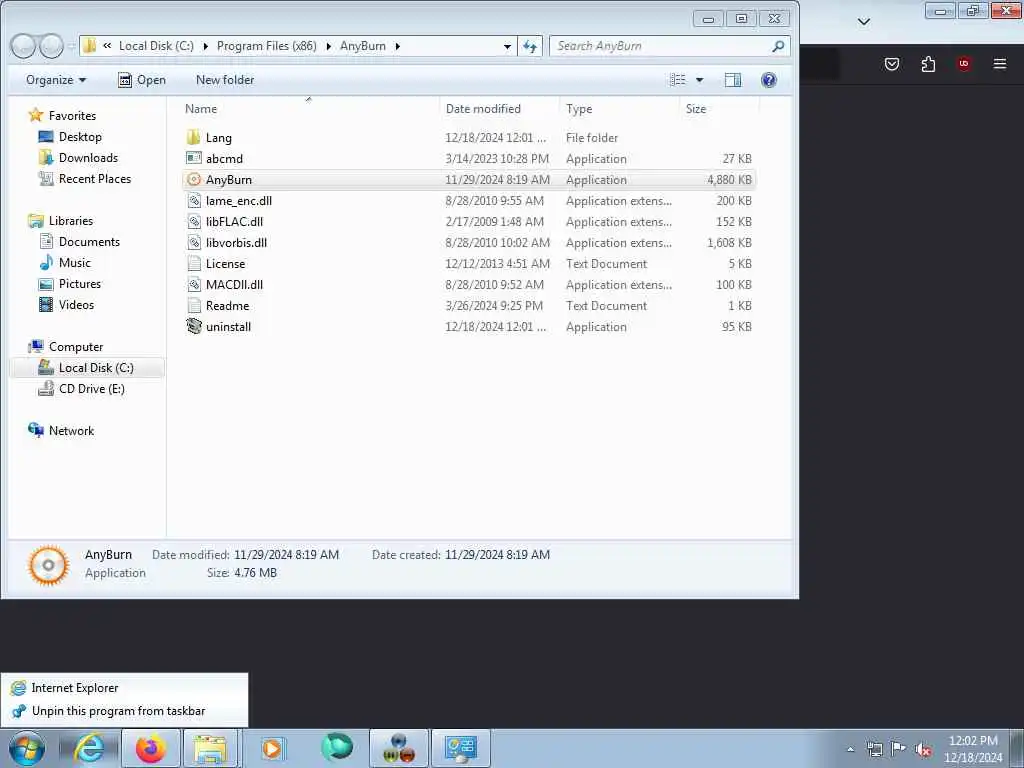Click the search magnifier icon
This screenshot has height=768, width=1024.
778,46
